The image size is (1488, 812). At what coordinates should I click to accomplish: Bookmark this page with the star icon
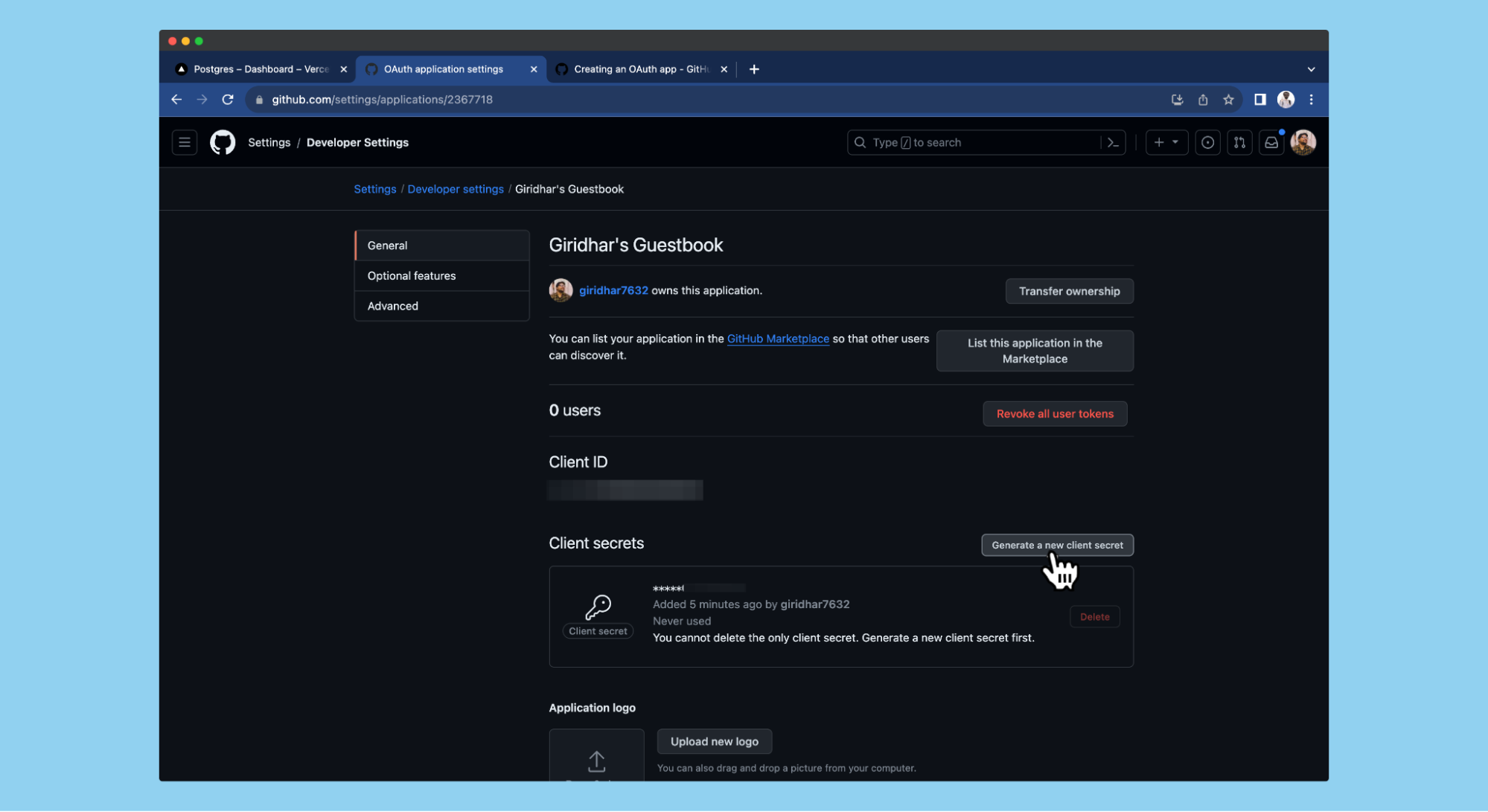click(1228, 100)
